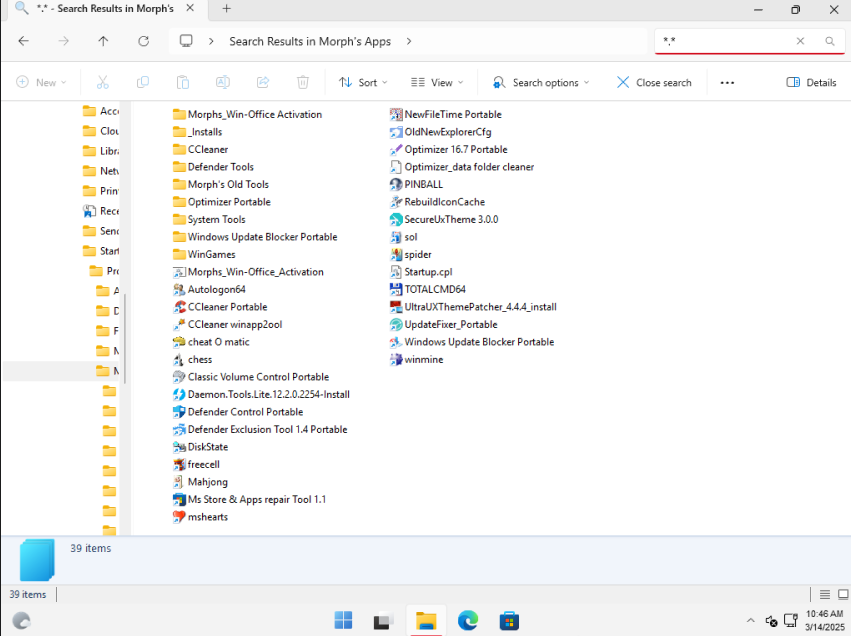Open the View dropdown
Viewport: 851px width, 636px height.
click(x=437, y=82)
